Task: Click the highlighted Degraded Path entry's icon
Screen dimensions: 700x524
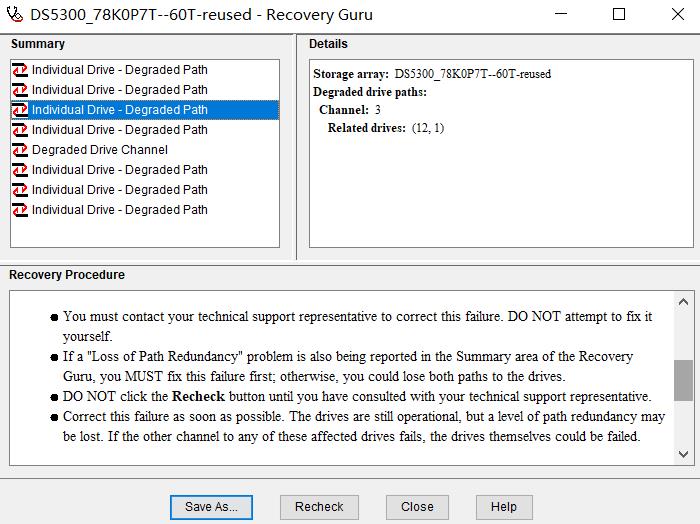Action: 20,110
